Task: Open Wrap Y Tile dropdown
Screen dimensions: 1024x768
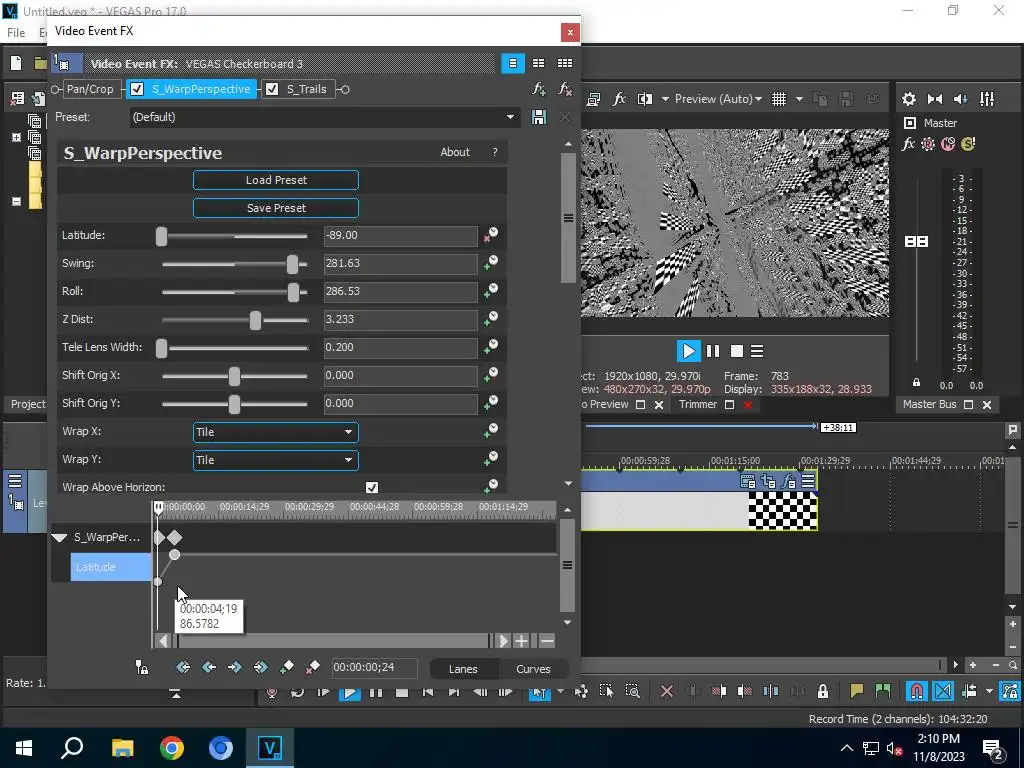Action: (276, 460)
